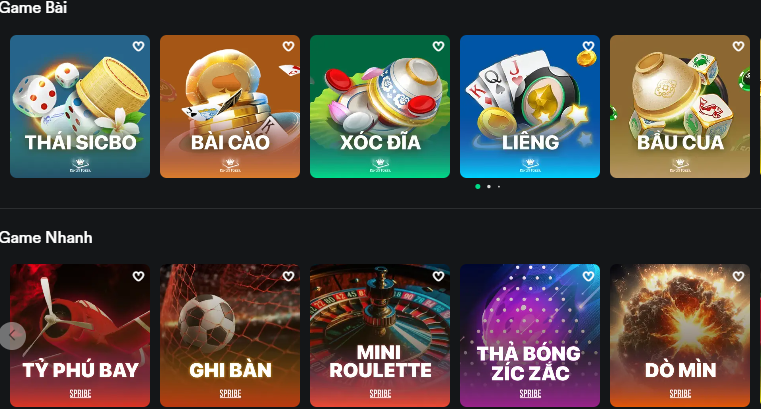
Task: Open the Thái Sicbo game thumbnail
Action: coord(80,106)
